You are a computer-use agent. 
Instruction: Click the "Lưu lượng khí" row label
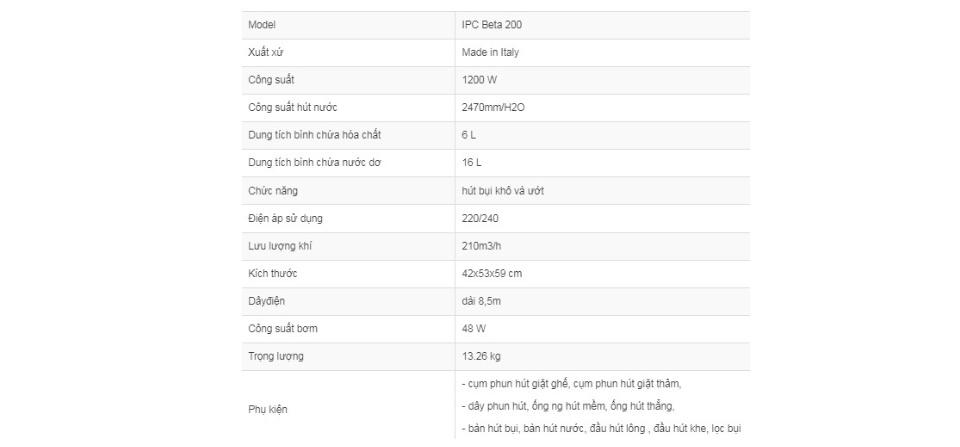279,245
